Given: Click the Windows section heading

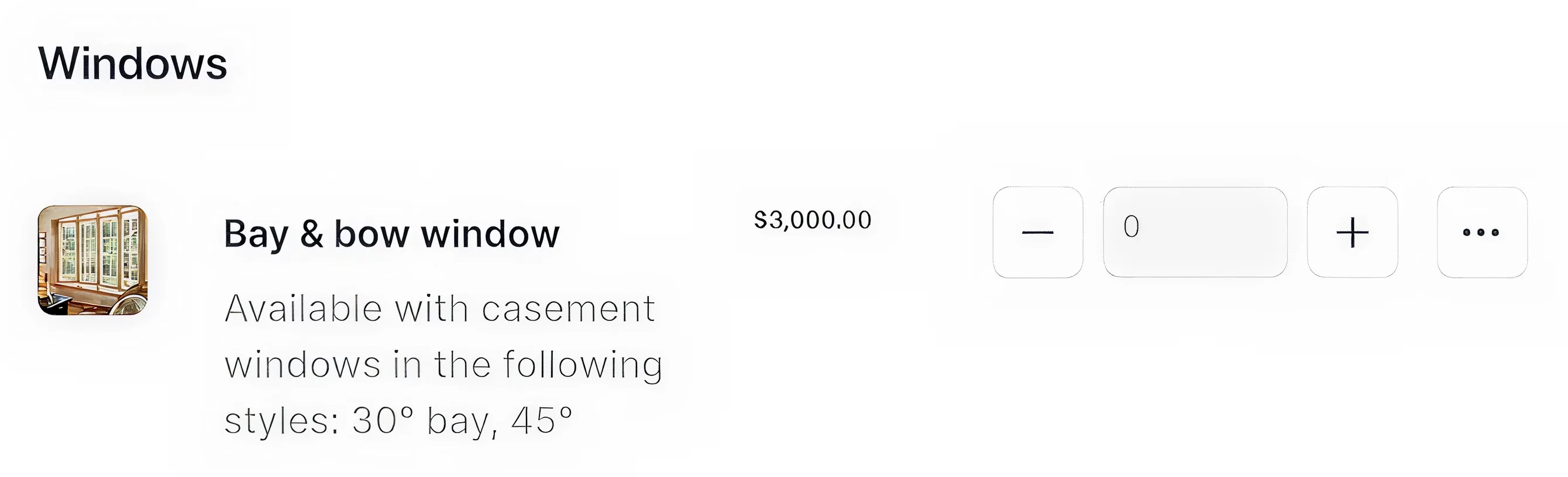Looking at the screenshot, I should click(133, 63).
